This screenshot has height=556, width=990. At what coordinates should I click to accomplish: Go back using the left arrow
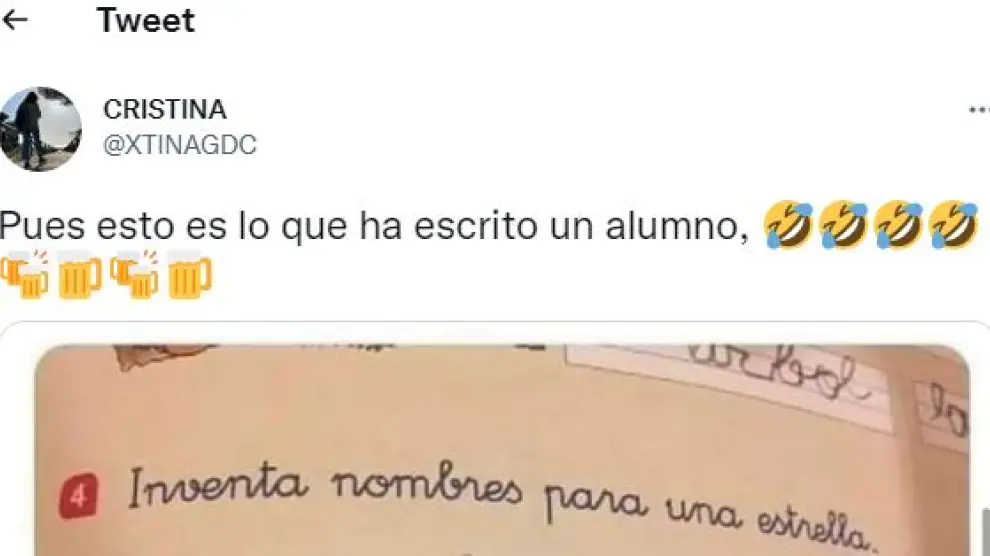pos(15,20)
